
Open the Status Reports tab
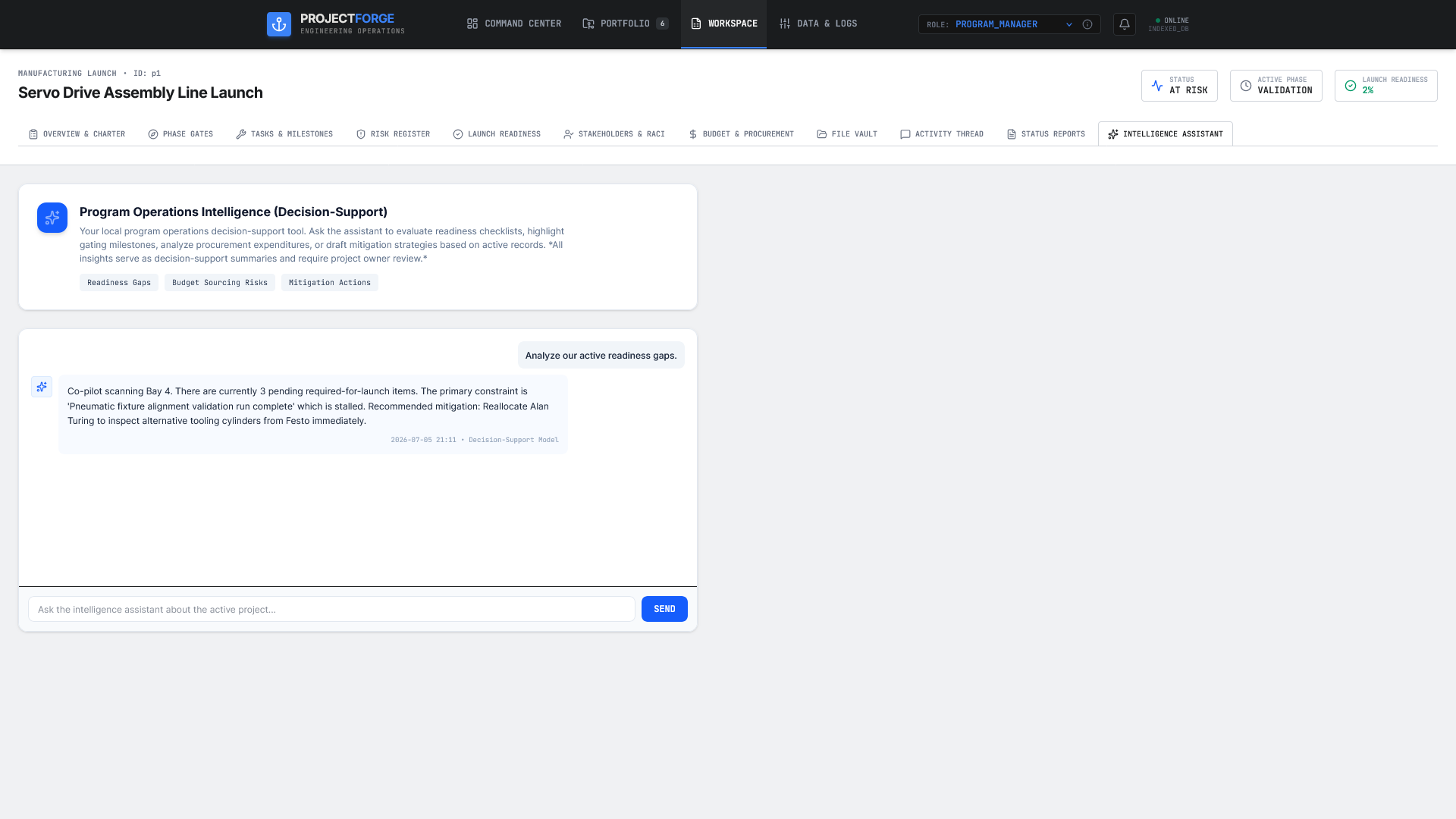point(1046,134)
